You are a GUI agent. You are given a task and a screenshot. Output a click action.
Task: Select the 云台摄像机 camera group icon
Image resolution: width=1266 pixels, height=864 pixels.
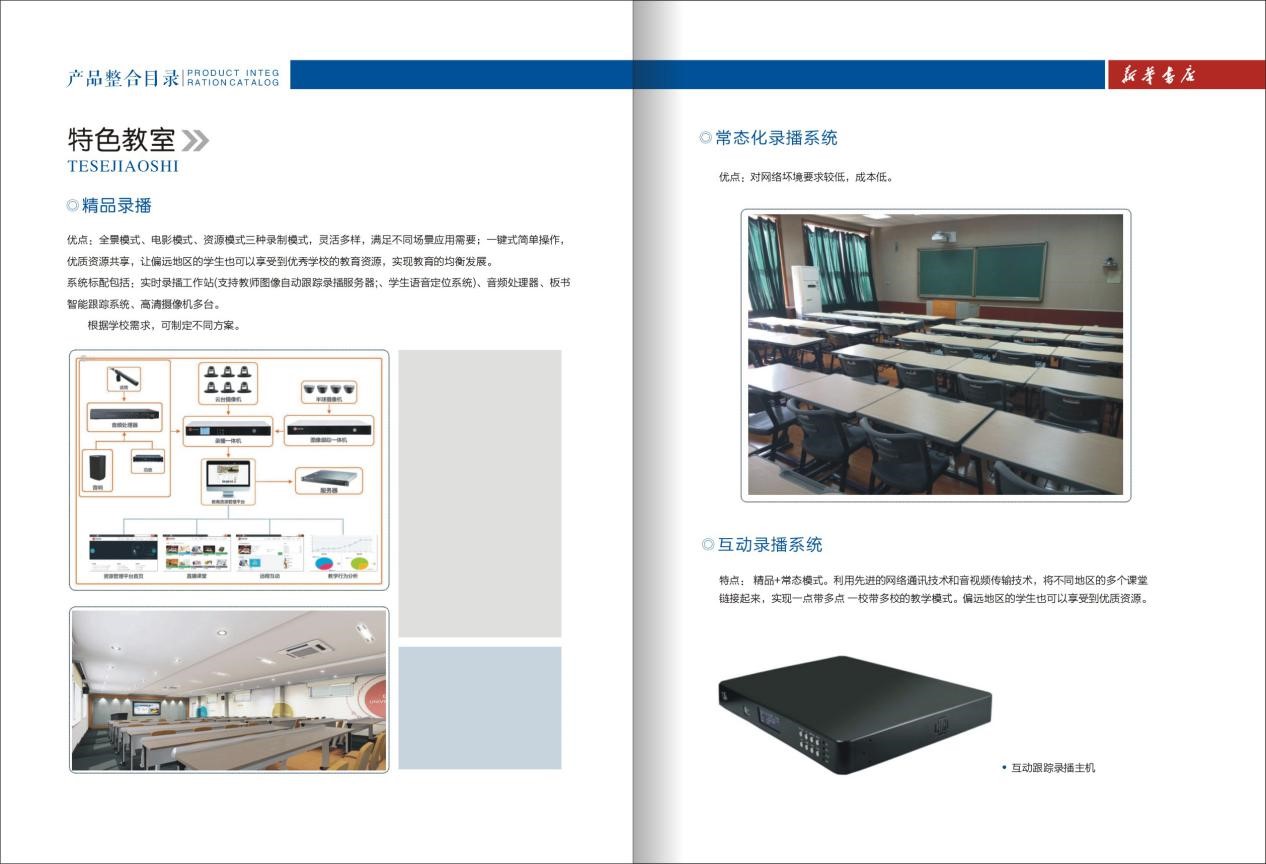pos(228,380)
